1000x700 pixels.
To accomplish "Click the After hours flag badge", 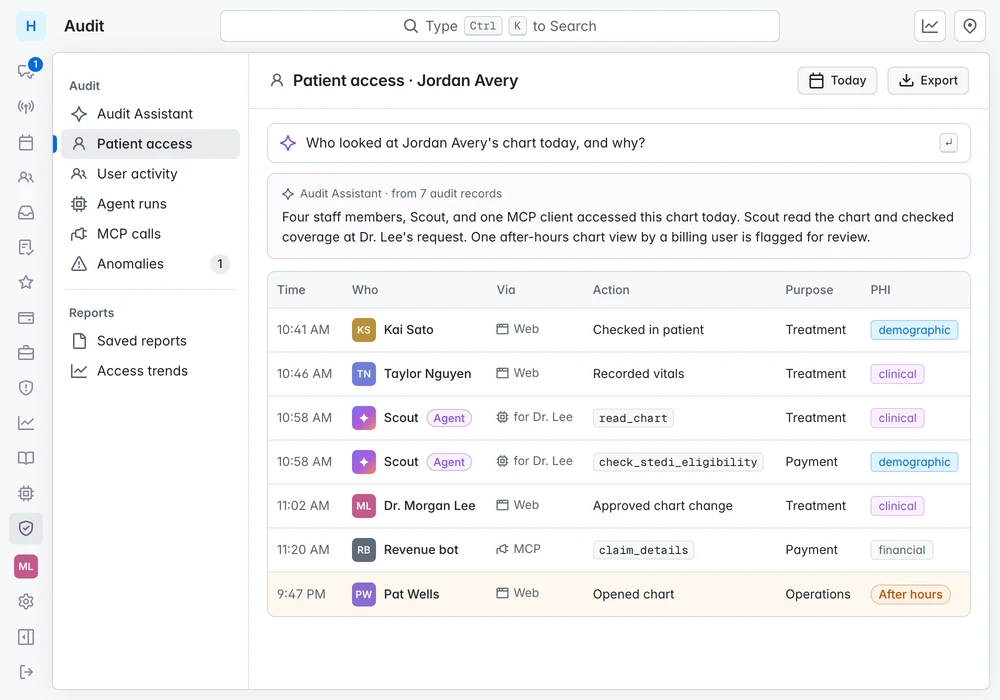I will coord(911,594).
